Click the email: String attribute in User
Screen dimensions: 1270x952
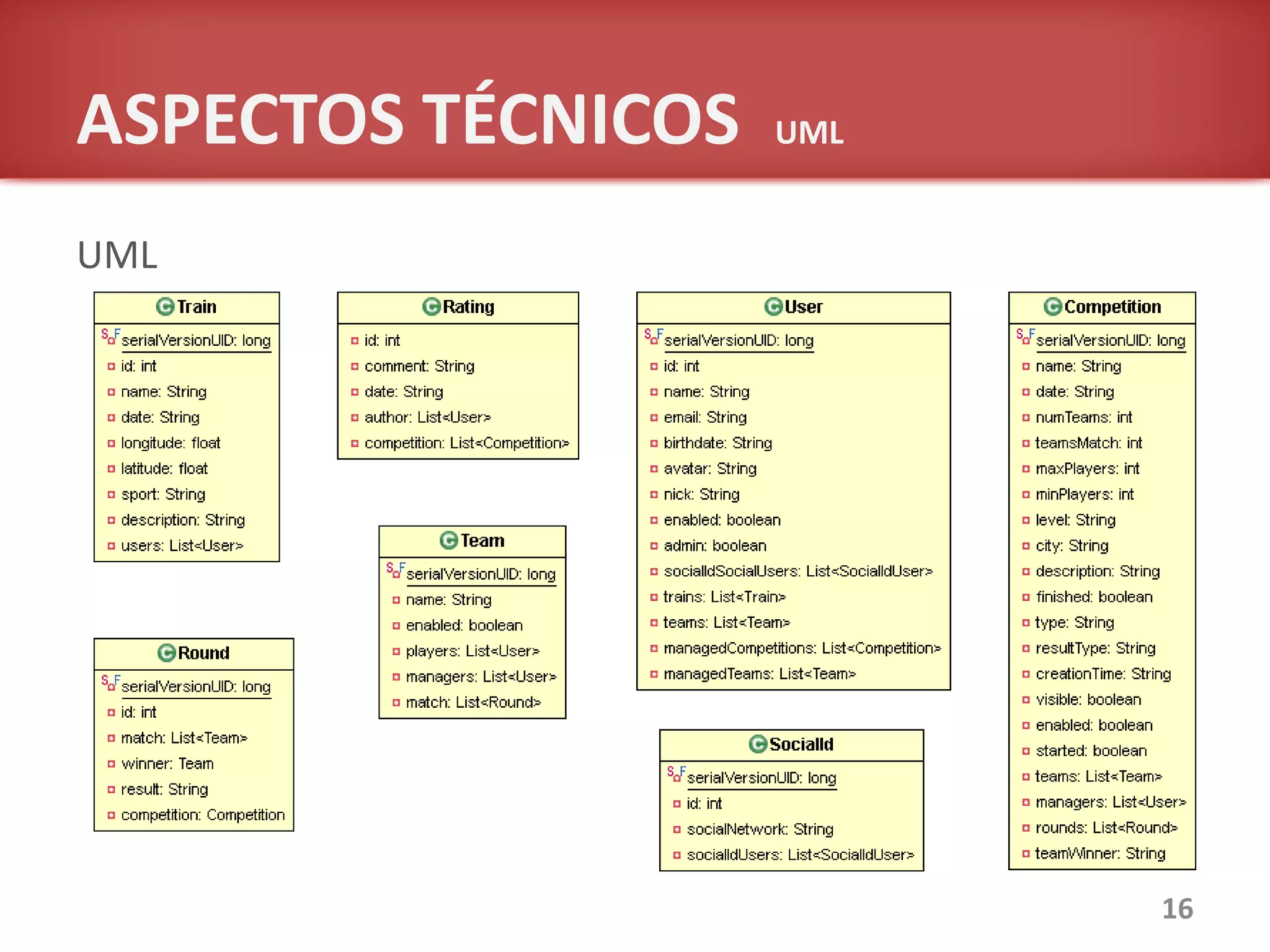point(705,417)
